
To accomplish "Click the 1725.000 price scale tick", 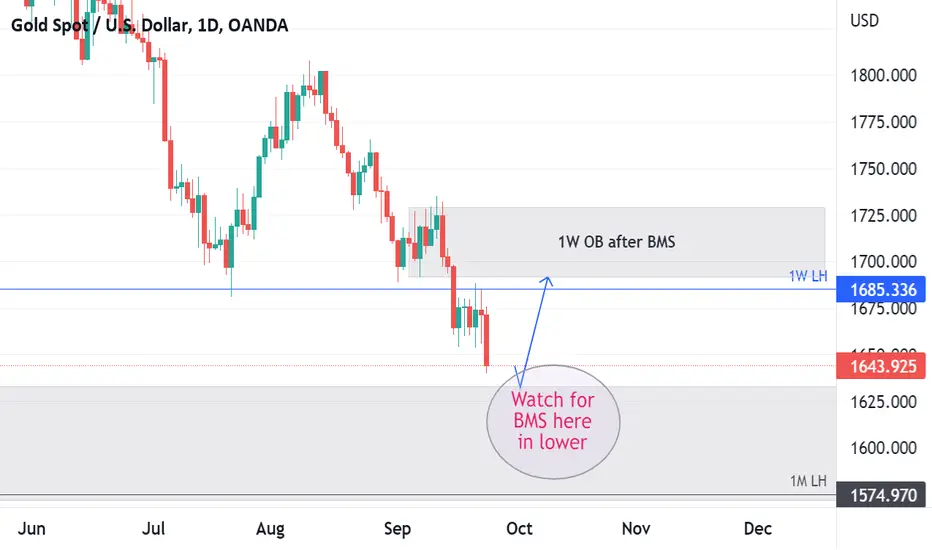I will tap(883, 215).
